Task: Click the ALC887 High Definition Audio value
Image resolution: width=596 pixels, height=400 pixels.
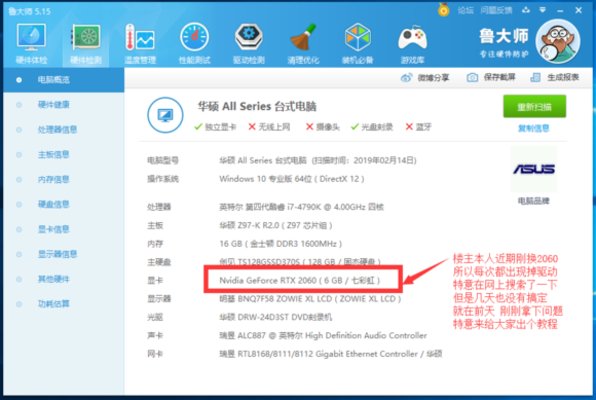Action: [x=323, y=335]
